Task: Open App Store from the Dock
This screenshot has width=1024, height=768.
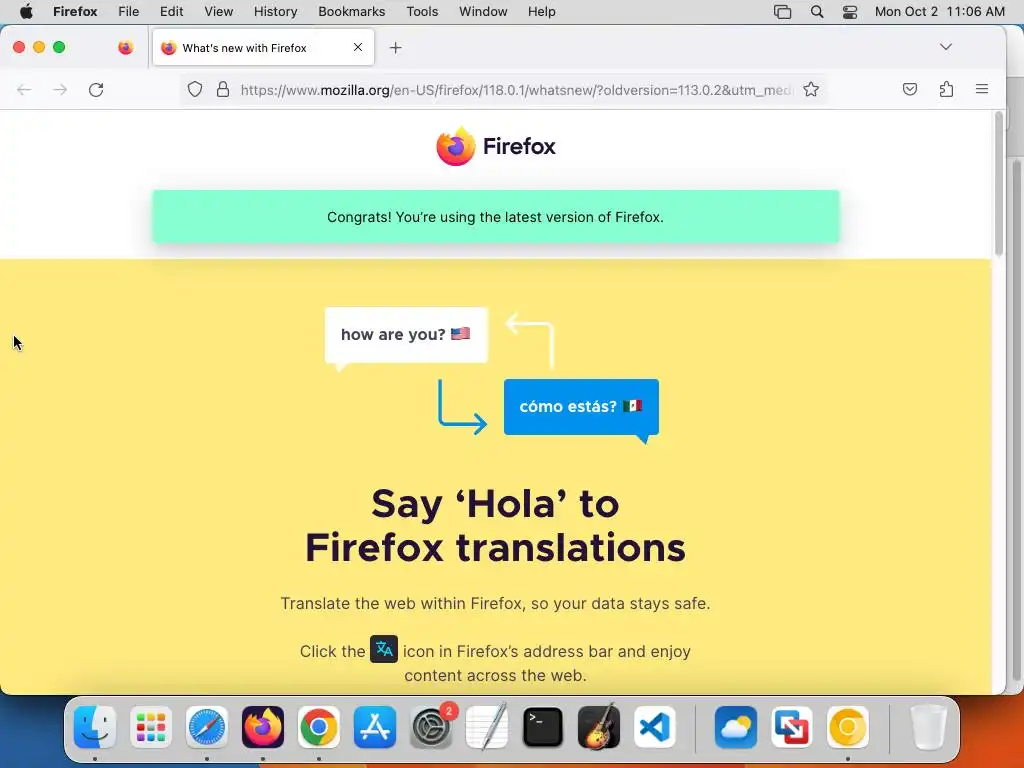Action: [x=375, y=727]
